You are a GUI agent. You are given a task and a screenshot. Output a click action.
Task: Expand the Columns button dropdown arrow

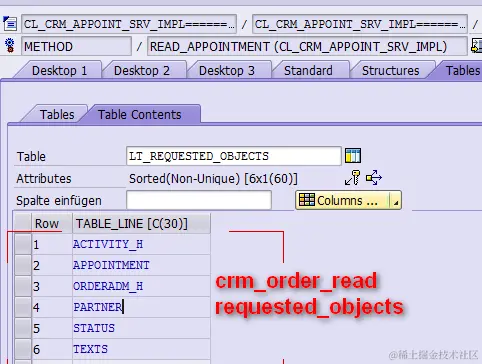(x=395, y=200)
